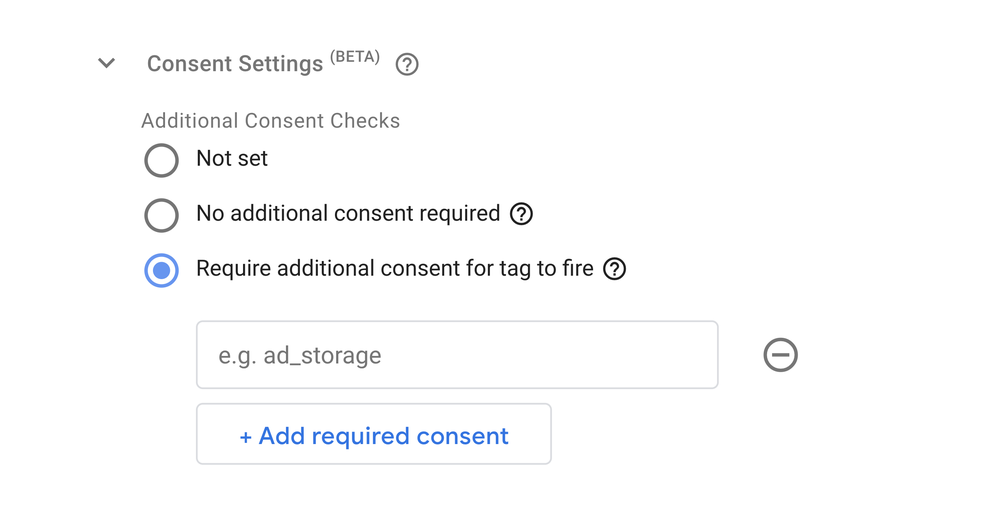The image size is (1000, 516).
Task: Collapse the Consent Settings section chevron
Action: pos(107,63)
